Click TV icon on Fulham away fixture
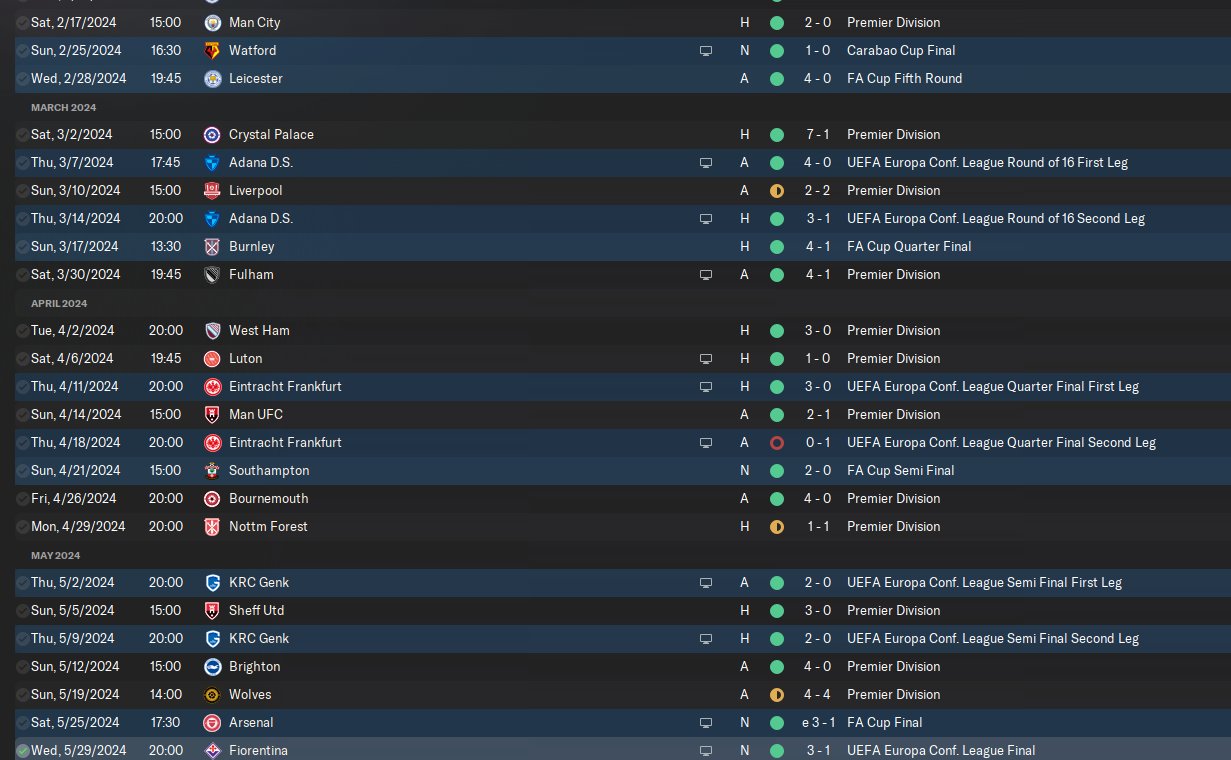This screenshot has height=760, width=1231. pyautogui.click(x=706, y=274)
